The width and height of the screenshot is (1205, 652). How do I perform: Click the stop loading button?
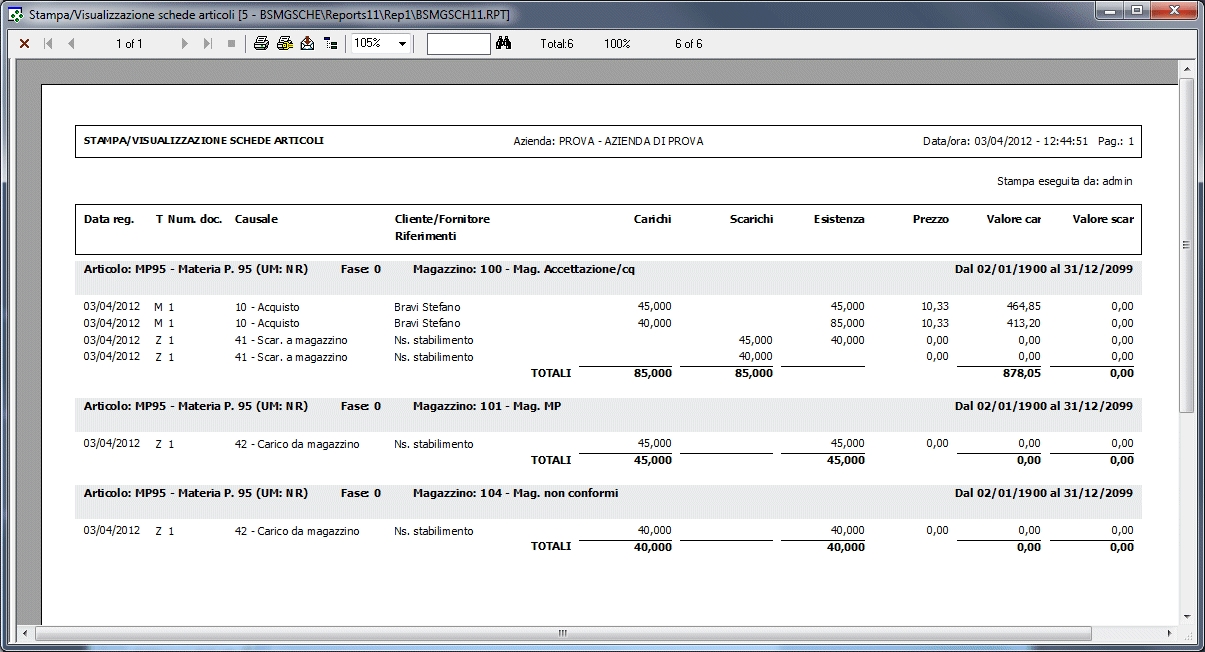[x=231, y=44]
